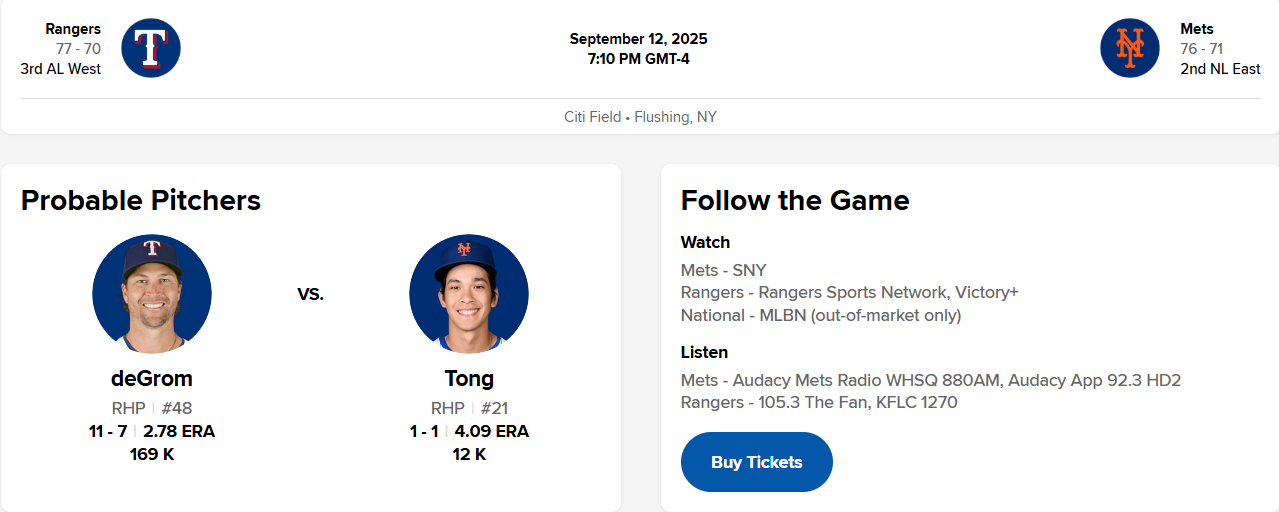Click the National MLBN out-of-market listing
The image size is (1279, 512).
tap(820, 315)
